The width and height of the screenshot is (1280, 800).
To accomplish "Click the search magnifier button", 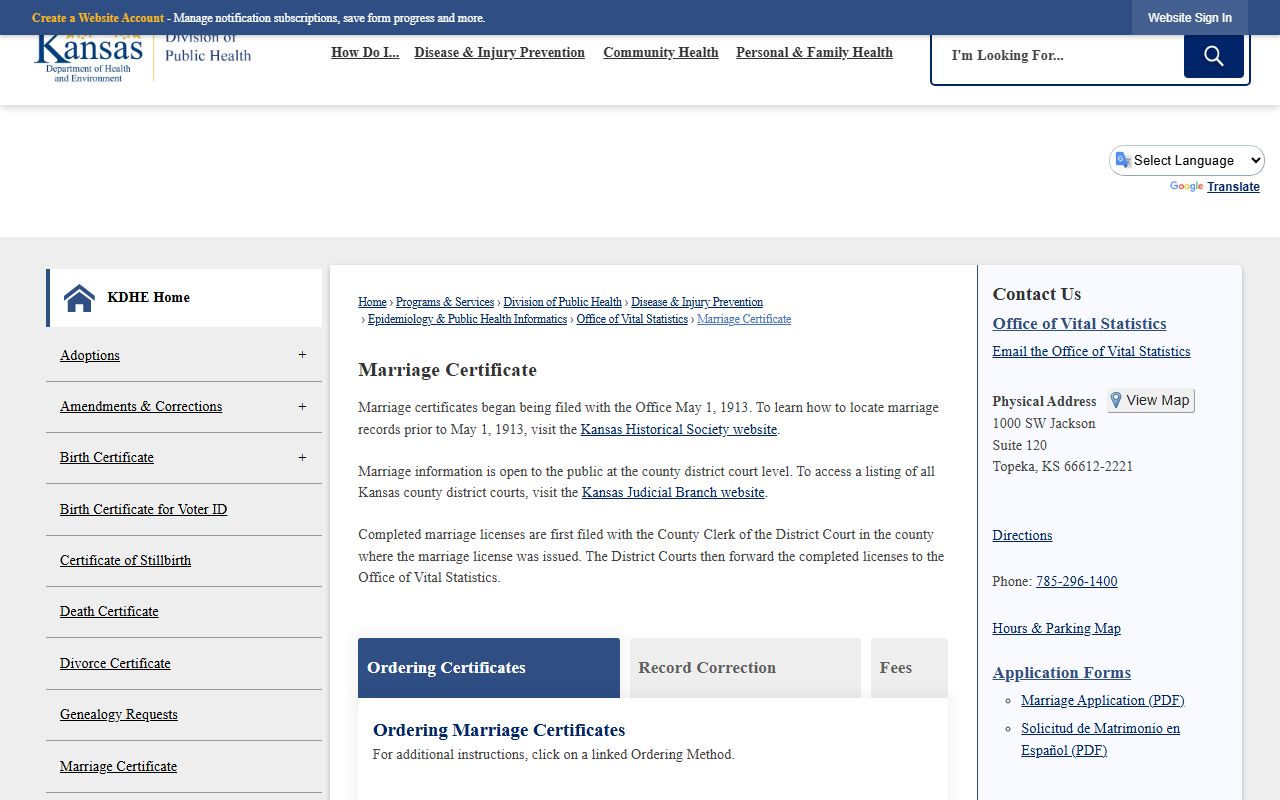I will pyautogui.click(x=1213, y=56).
